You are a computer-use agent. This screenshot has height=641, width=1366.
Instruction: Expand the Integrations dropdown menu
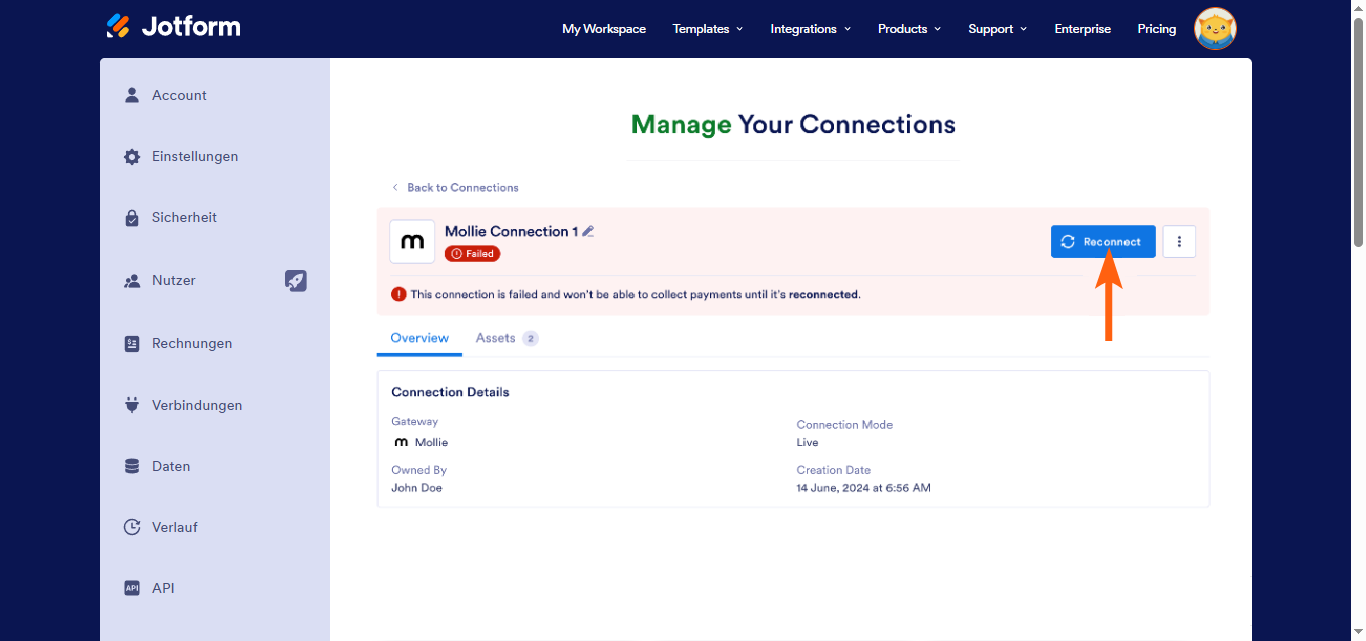tap(811, 29)
